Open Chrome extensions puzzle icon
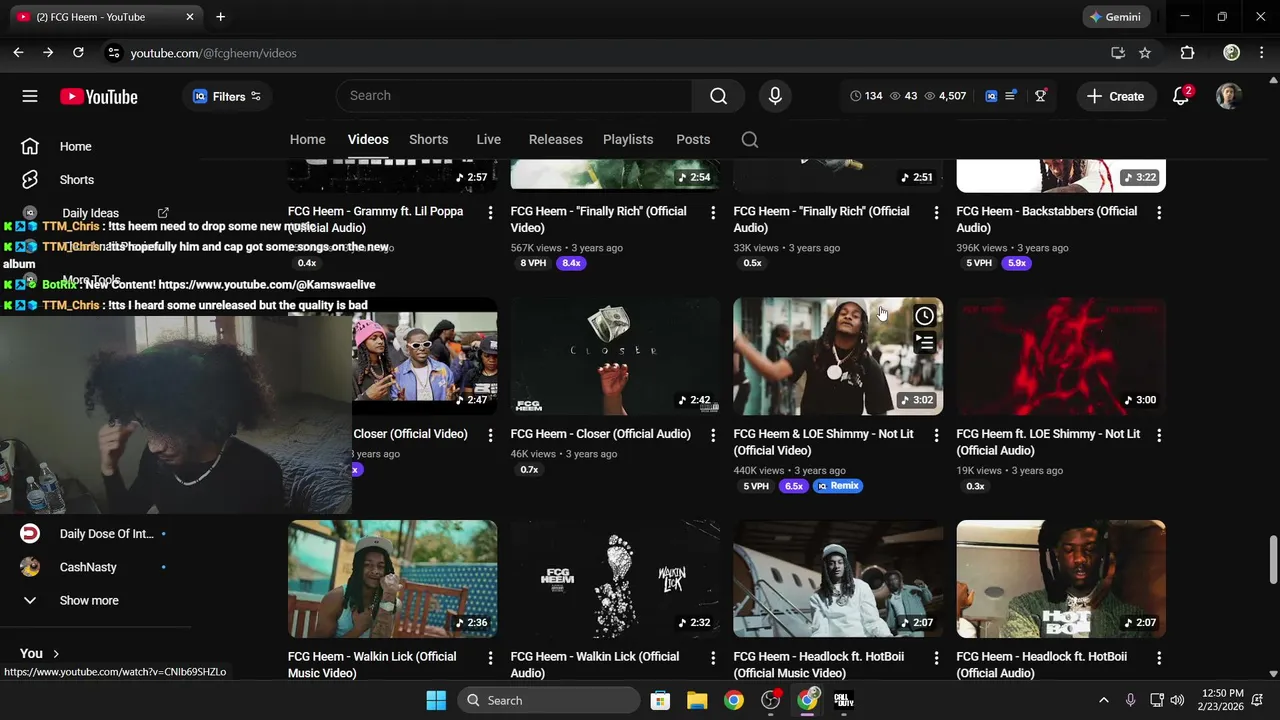 pyautogui.click(x=1187, y=53)
